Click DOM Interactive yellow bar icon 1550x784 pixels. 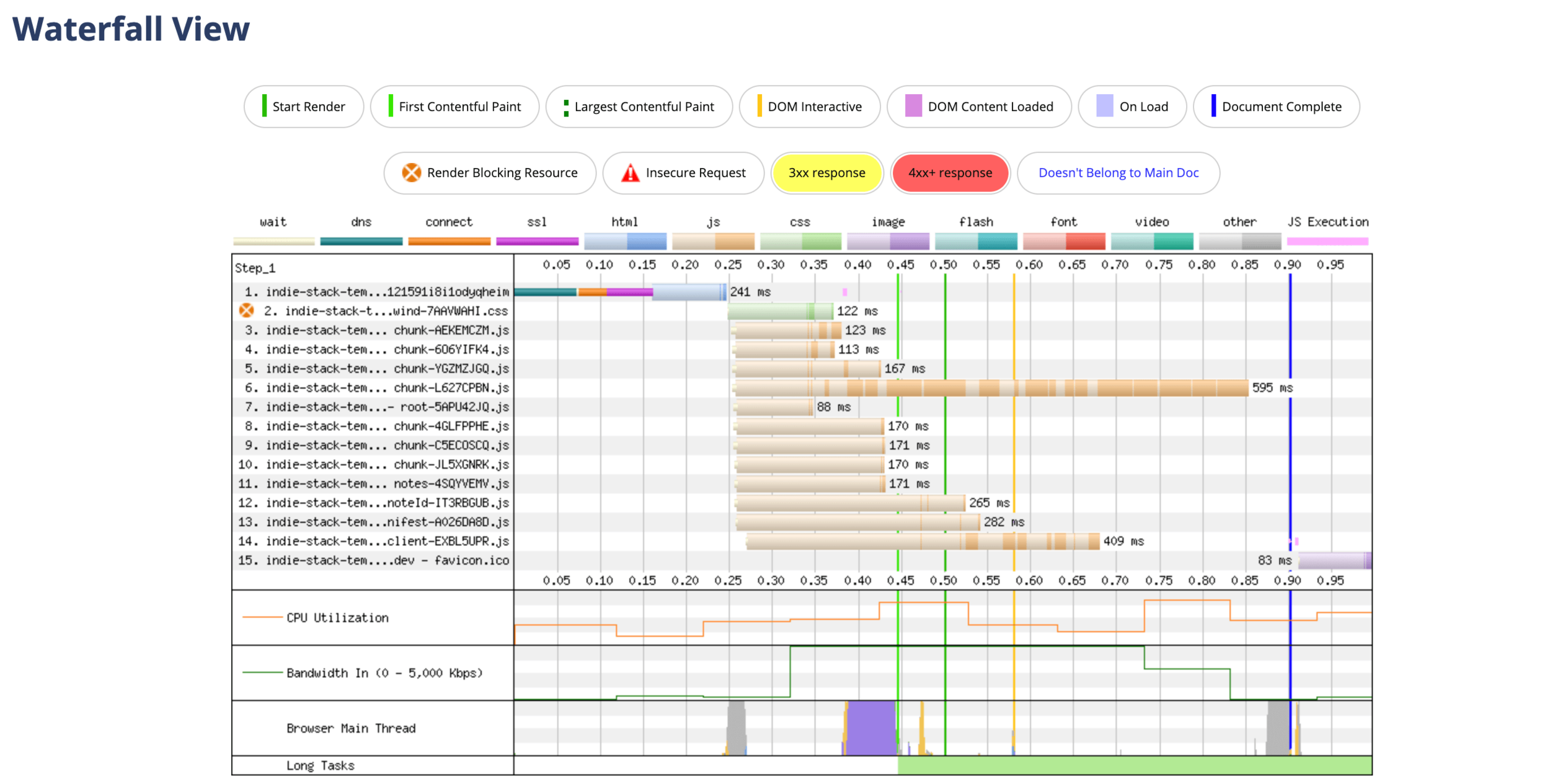759,106
